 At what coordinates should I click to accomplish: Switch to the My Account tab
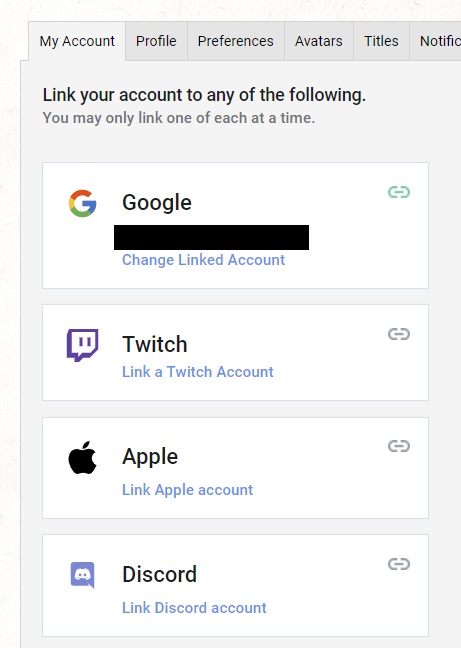coord(77,41)
